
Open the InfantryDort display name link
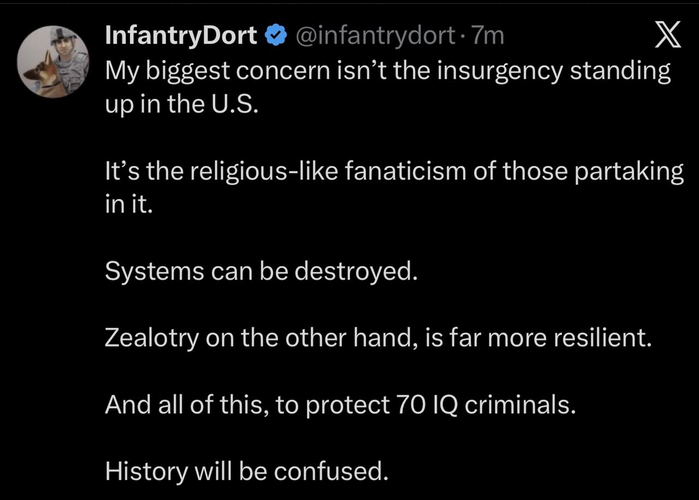pyautogui.click(x=182, y=37)
